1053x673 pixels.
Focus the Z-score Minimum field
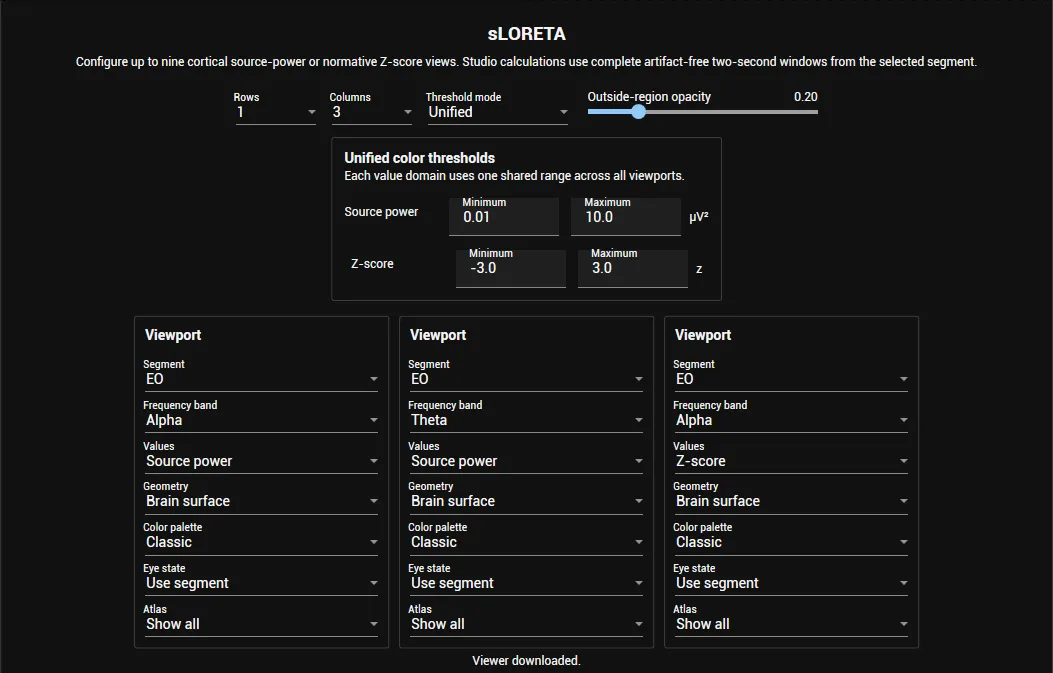pyautogui.click(x=510, y=267)
